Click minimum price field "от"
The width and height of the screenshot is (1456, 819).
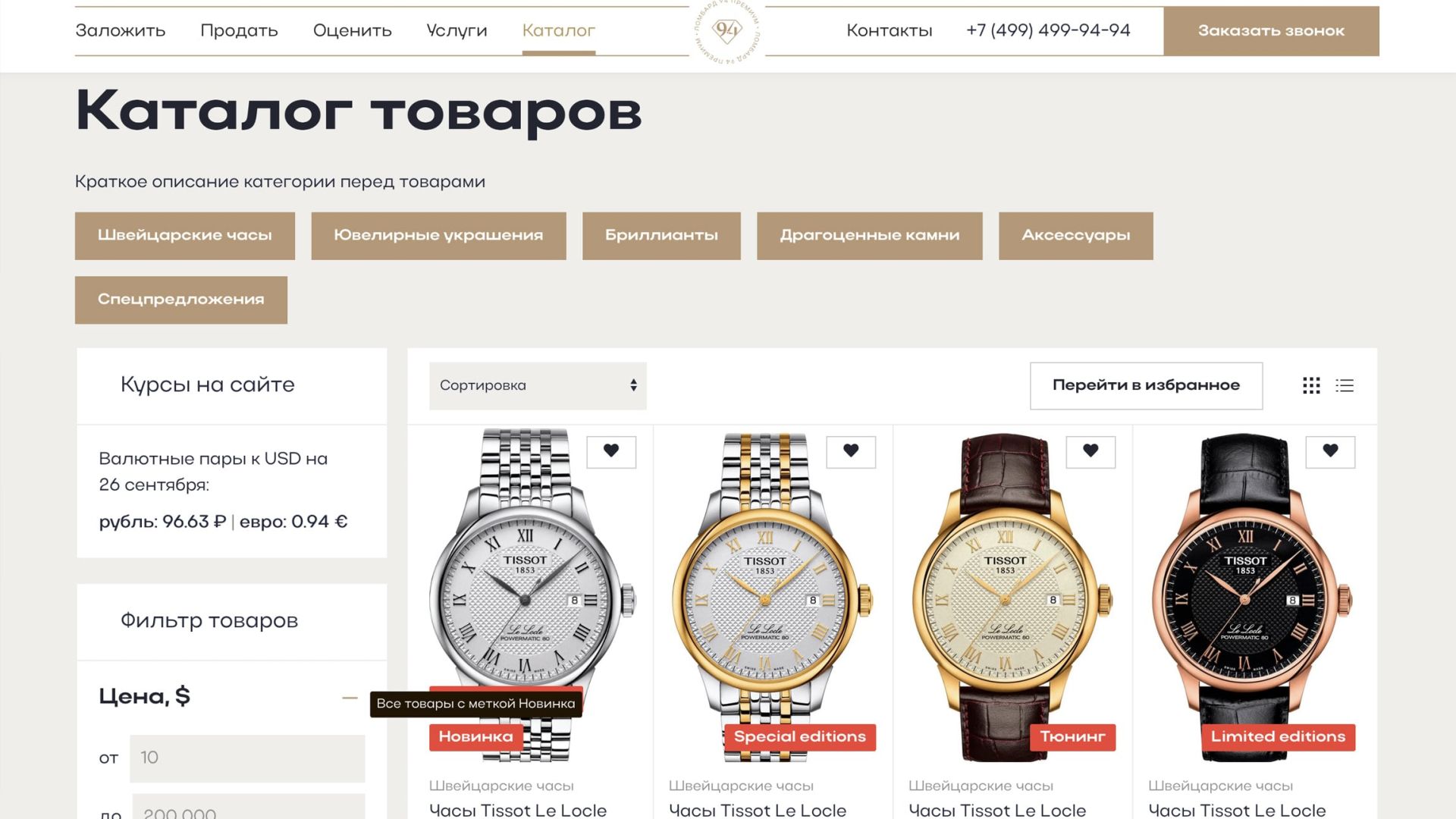pyautogui.click(x=247, y=758)
